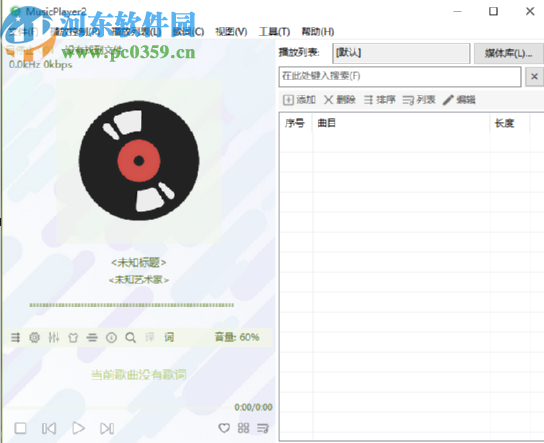Stop playback with the square button

pos(20,428)
